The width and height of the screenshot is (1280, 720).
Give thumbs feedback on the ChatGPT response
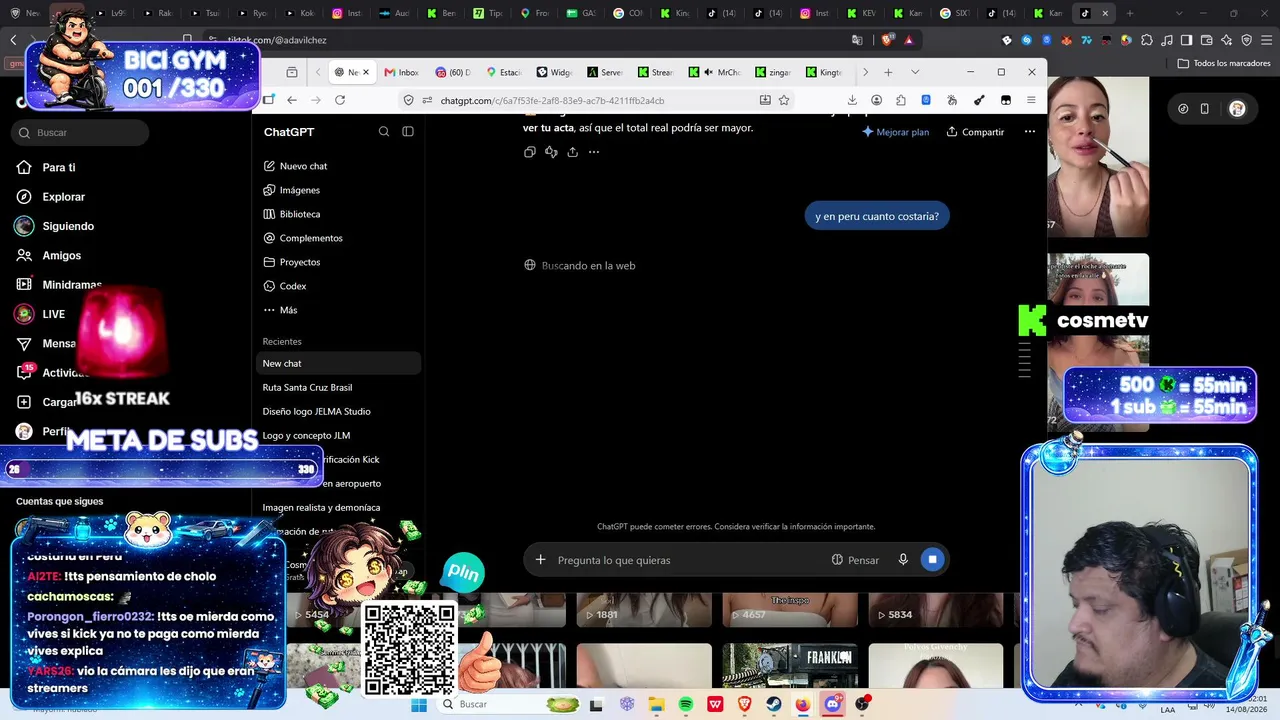[x=551, y=152]
